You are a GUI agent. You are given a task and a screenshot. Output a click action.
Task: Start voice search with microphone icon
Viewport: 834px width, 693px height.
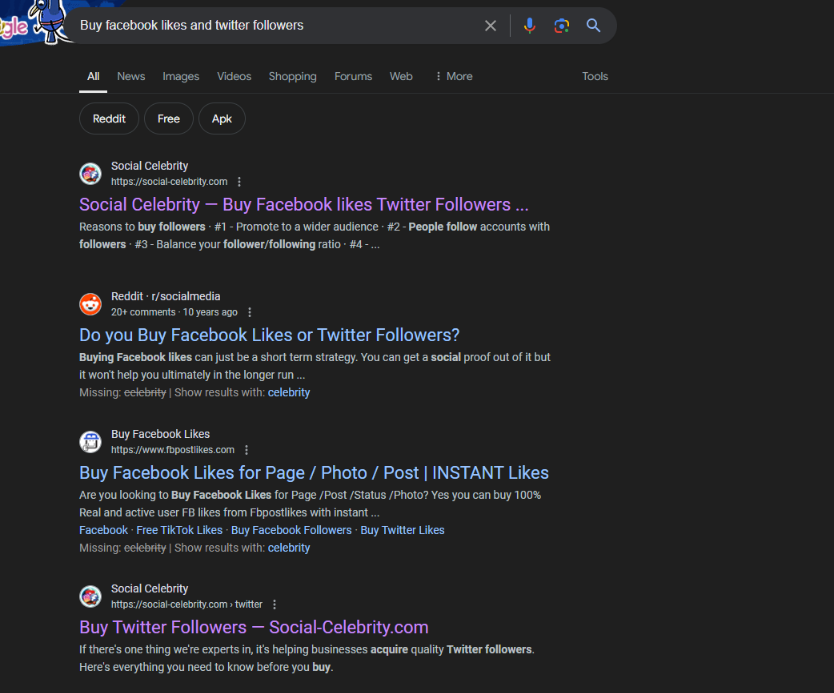point(529,26)
